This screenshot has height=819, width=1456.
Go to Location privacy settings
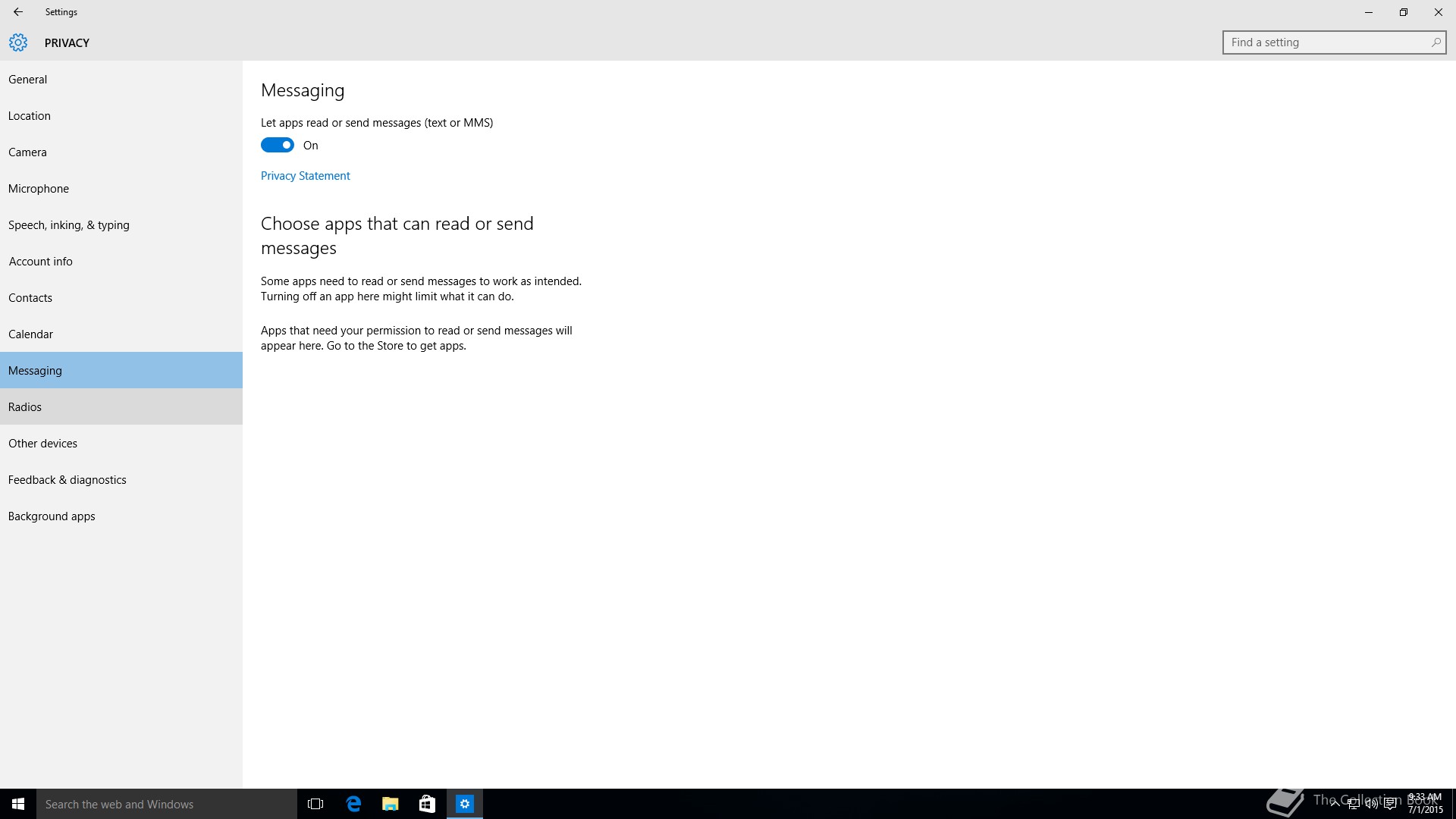(30, 116)
